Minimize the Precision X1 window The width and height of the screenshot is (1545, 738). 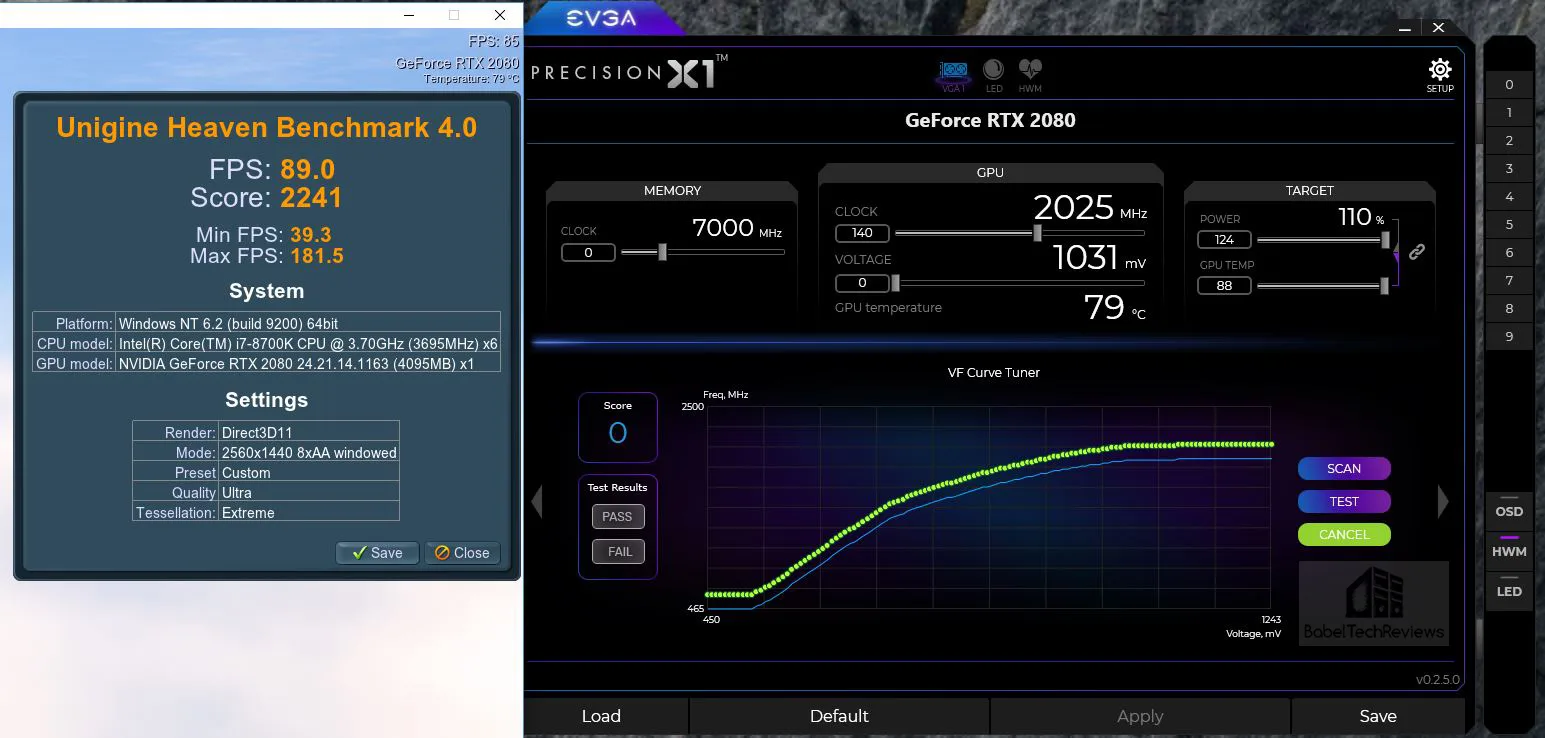1404,28
